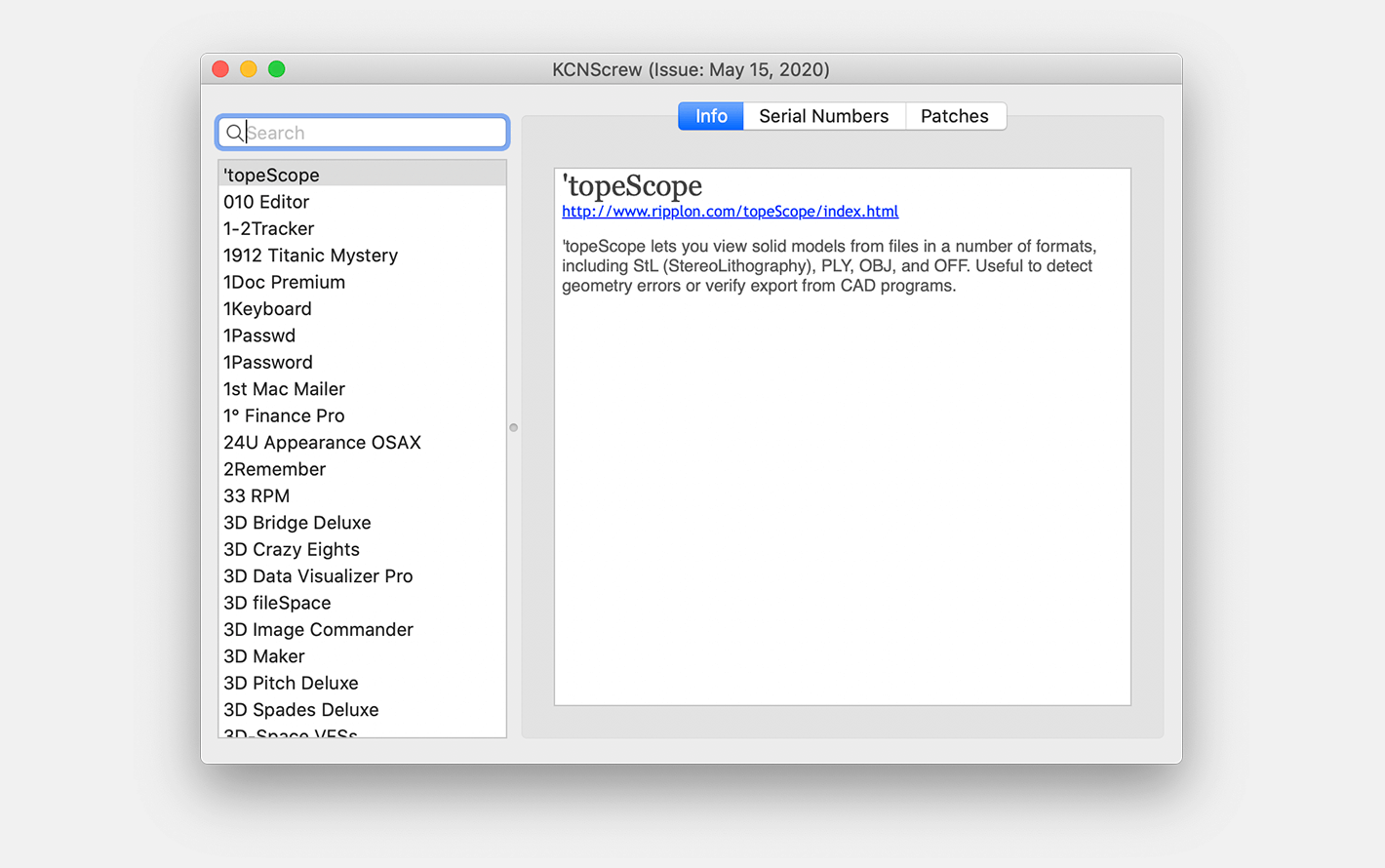
Task: Click the topeScope description paragraph
Action: click(x=829, y=266)
